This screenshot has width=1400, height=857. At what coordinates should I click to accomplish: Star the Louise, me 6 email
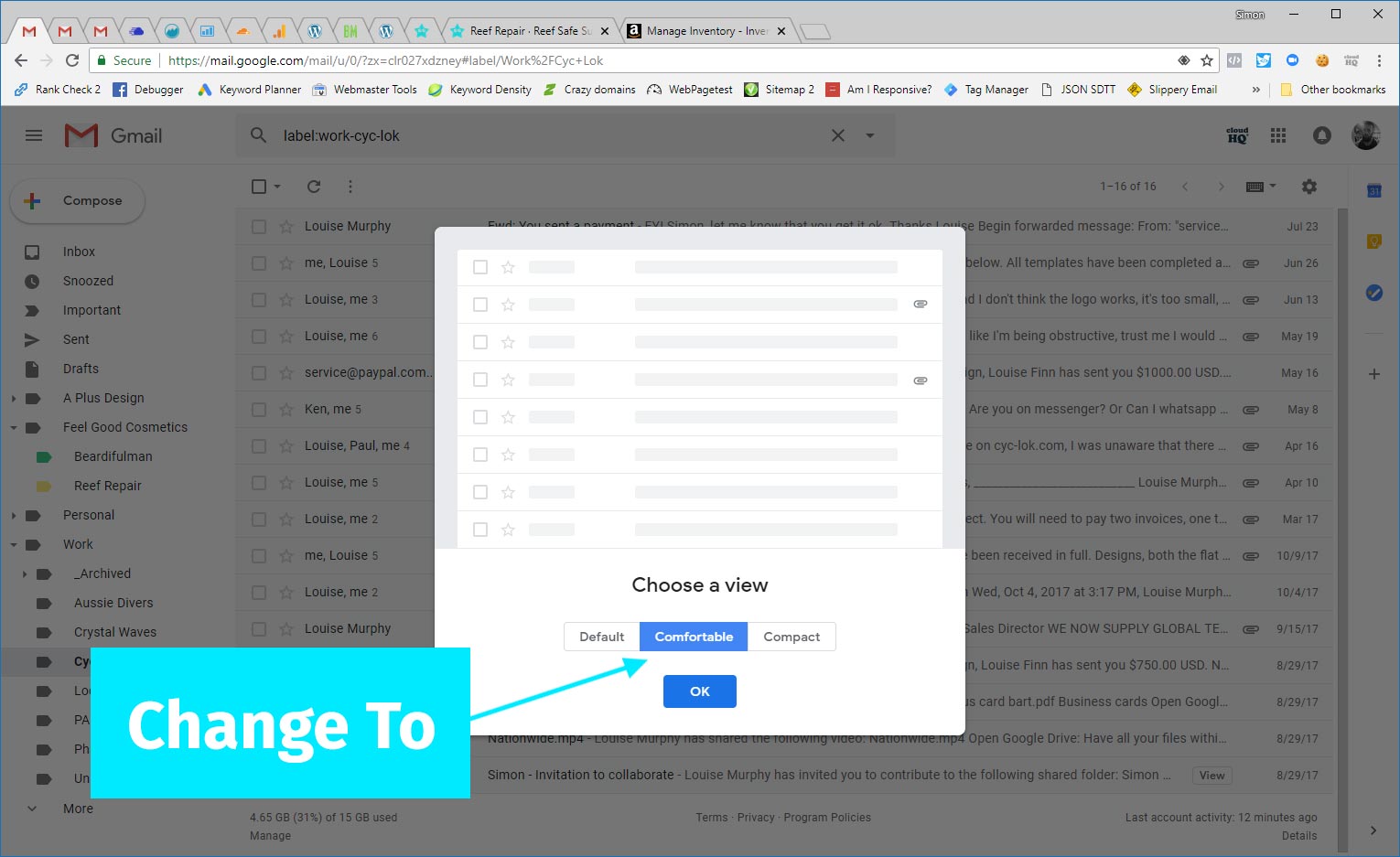pos(286,336)
